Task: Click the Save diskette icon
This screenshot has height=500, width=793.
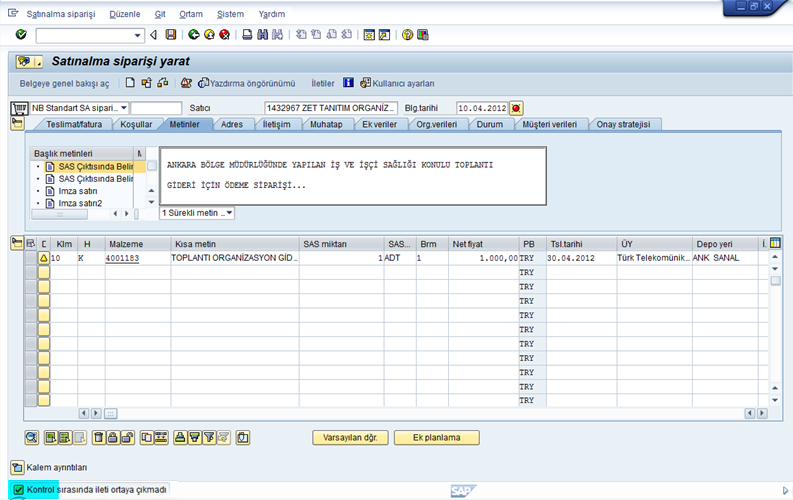Action: [171, 34]
